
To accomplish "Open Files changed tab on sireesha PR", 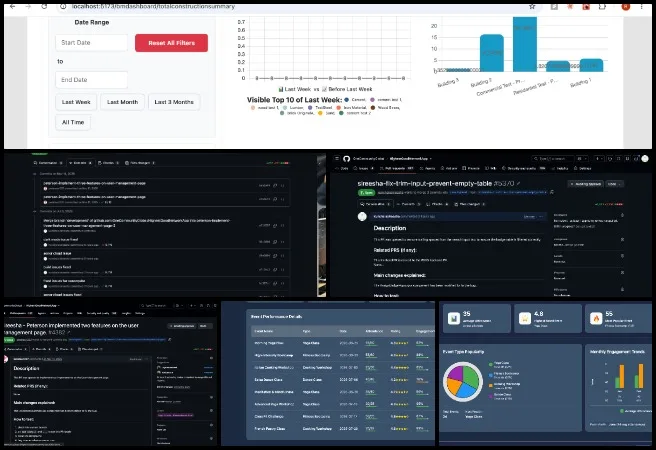I will click(469, 204).
